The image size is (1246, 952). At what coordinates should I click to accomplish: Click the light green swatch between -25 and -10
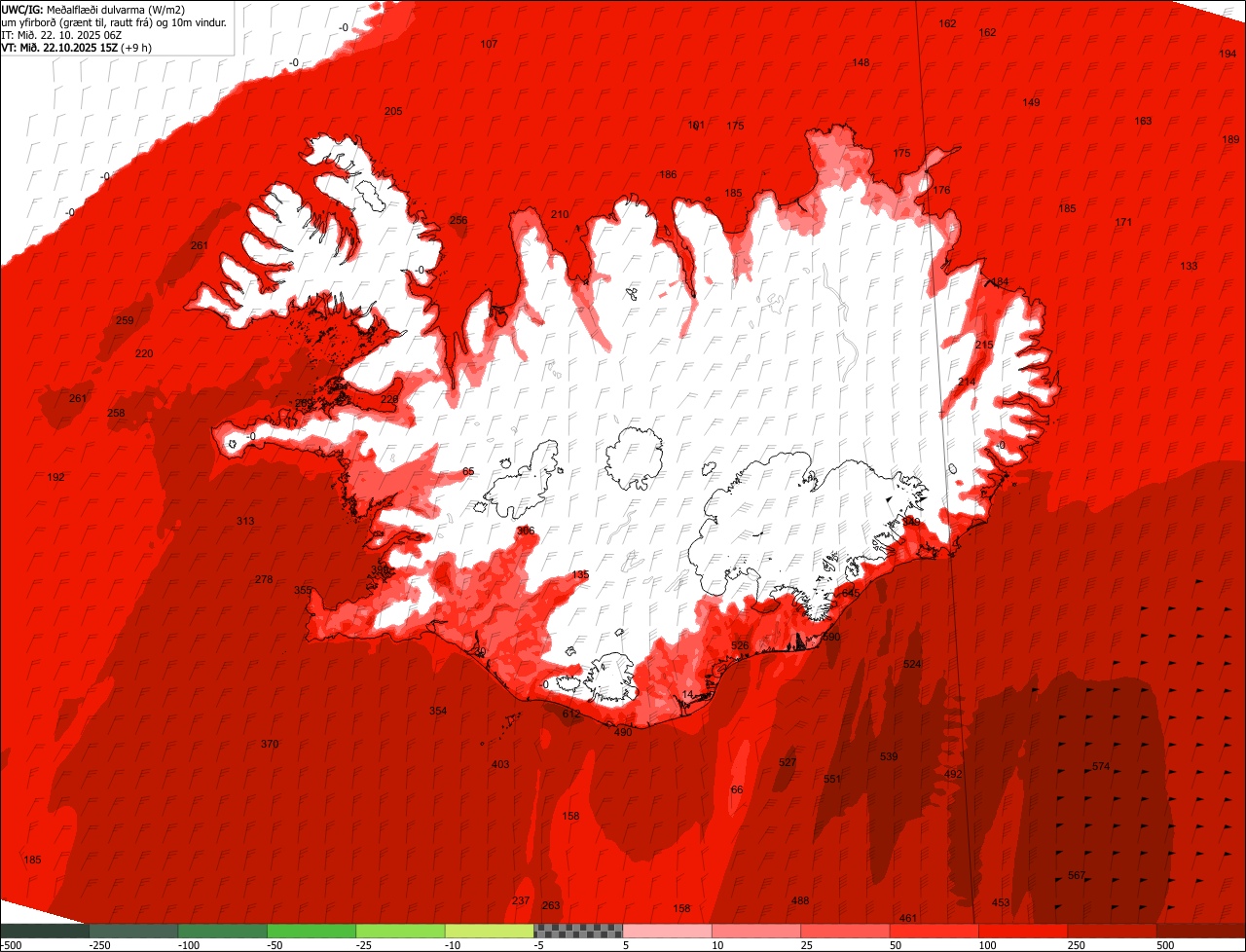click(401, 931)
